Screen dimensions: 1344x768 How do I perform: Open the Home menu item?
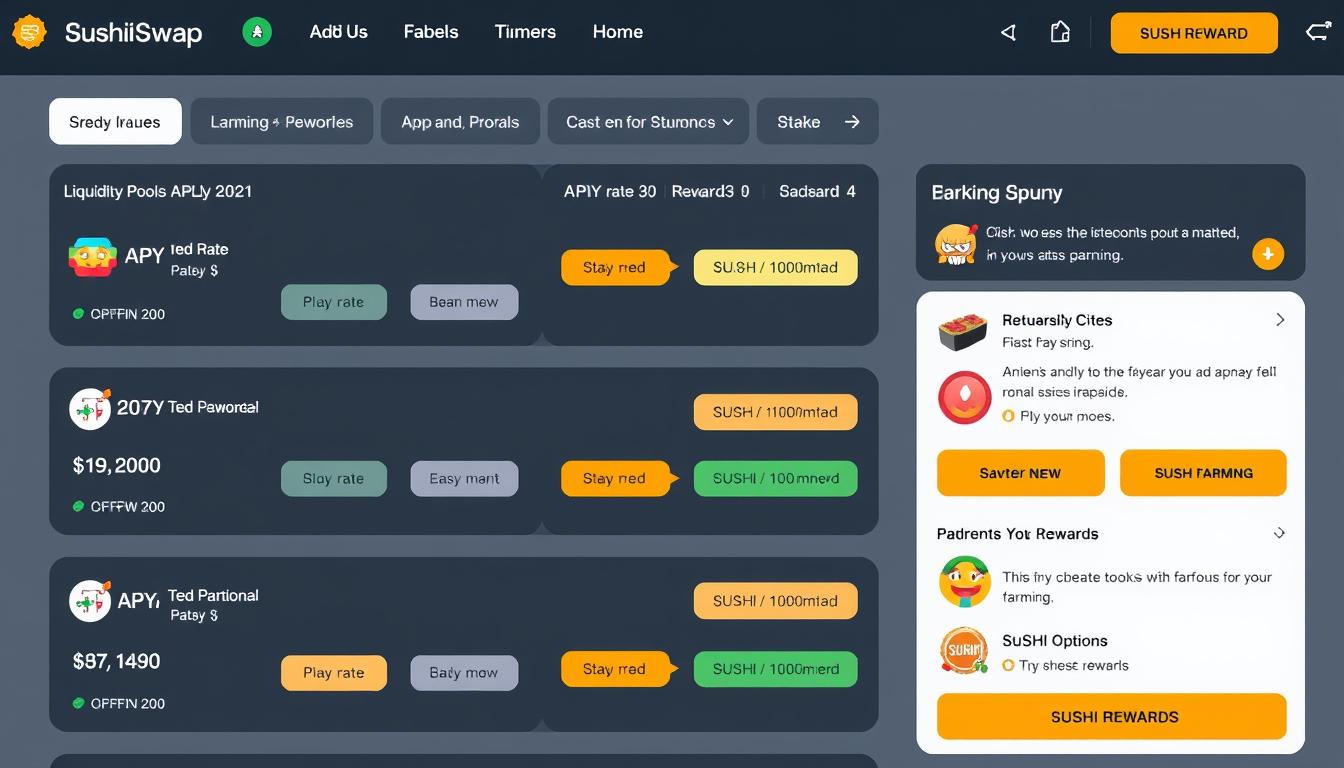(617, 32)
